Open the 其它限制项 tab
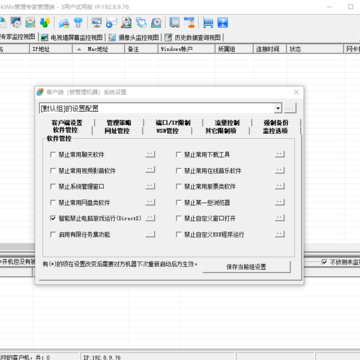This screenshot has height=360, width=360. tap(221, 131)
